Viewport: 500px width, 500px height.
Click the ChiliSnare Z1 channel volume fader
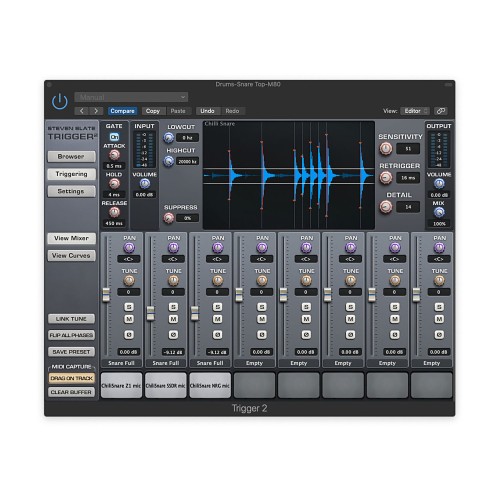click(106, 295)
